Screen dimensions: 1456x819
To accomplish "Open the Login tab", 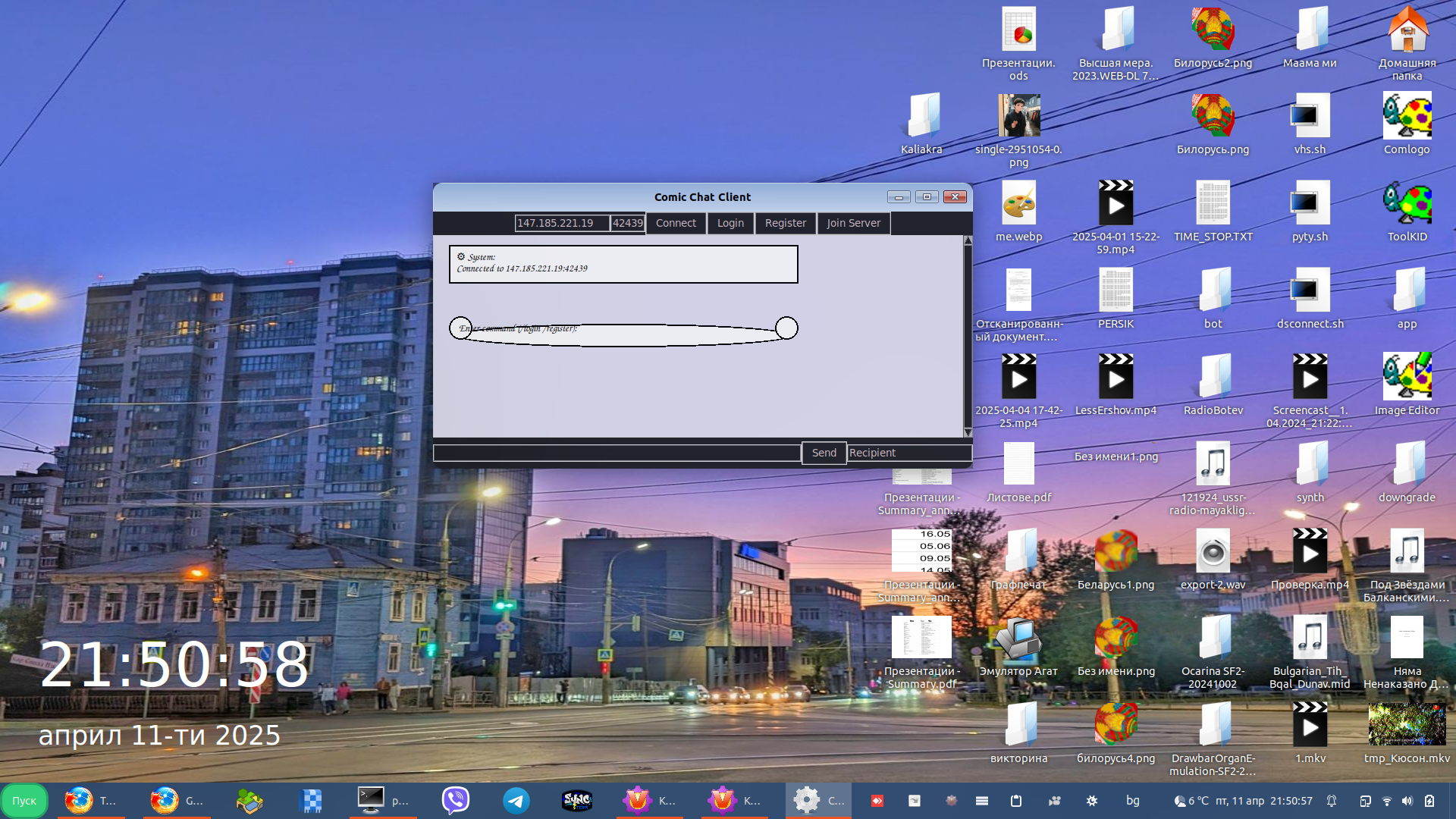I will pos(730,223).
